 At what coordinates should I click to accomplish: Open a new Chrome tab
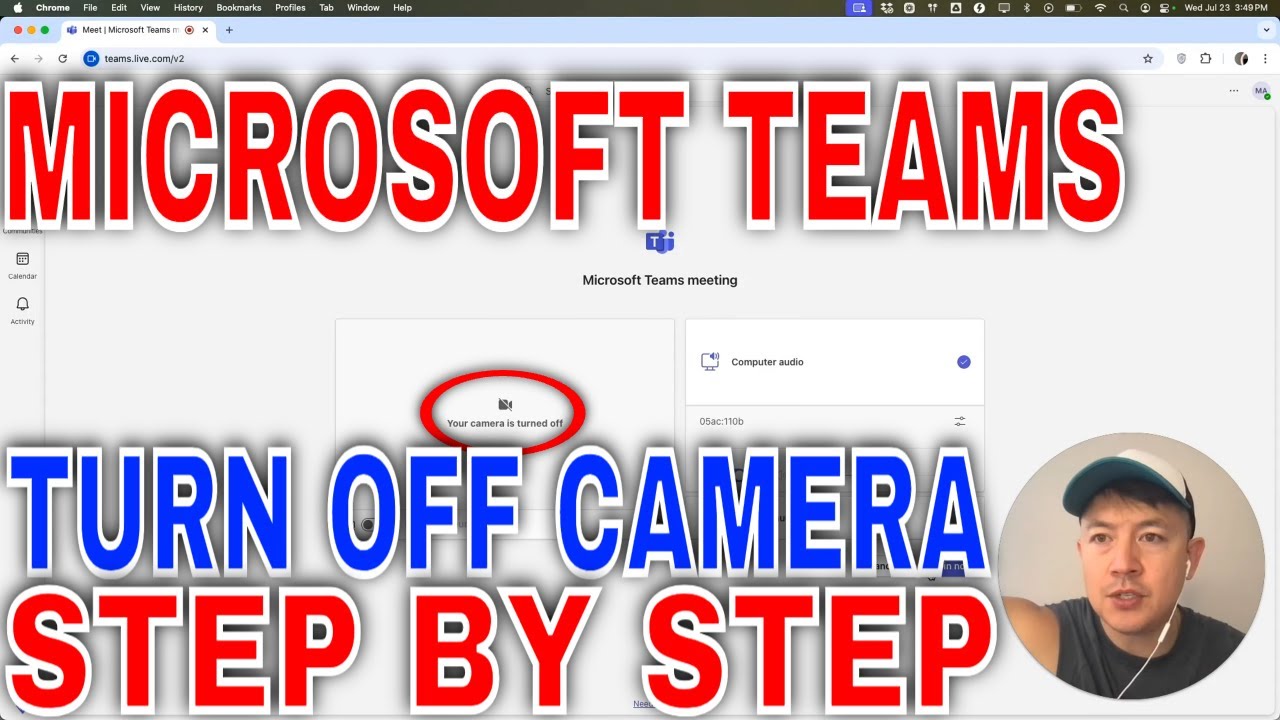(x=229, y=30)
